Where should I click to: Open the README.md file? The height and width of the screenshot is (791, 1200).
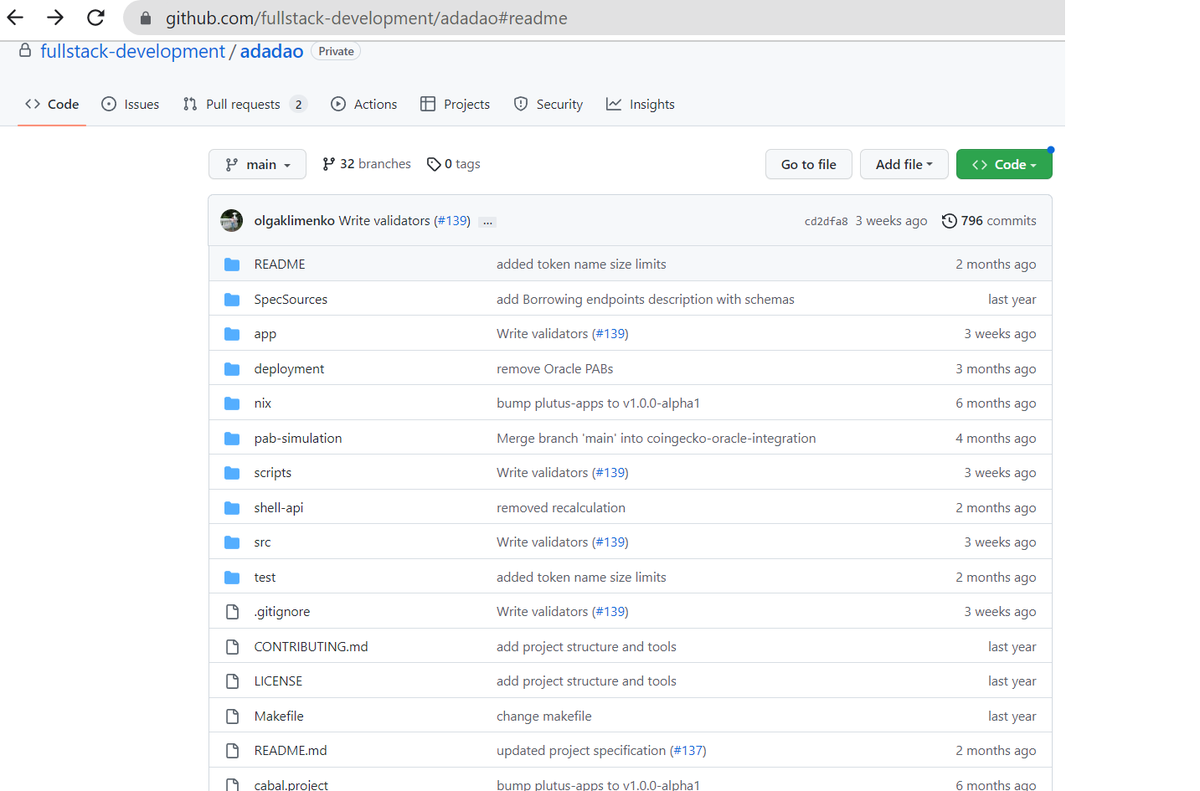(290, 750)
